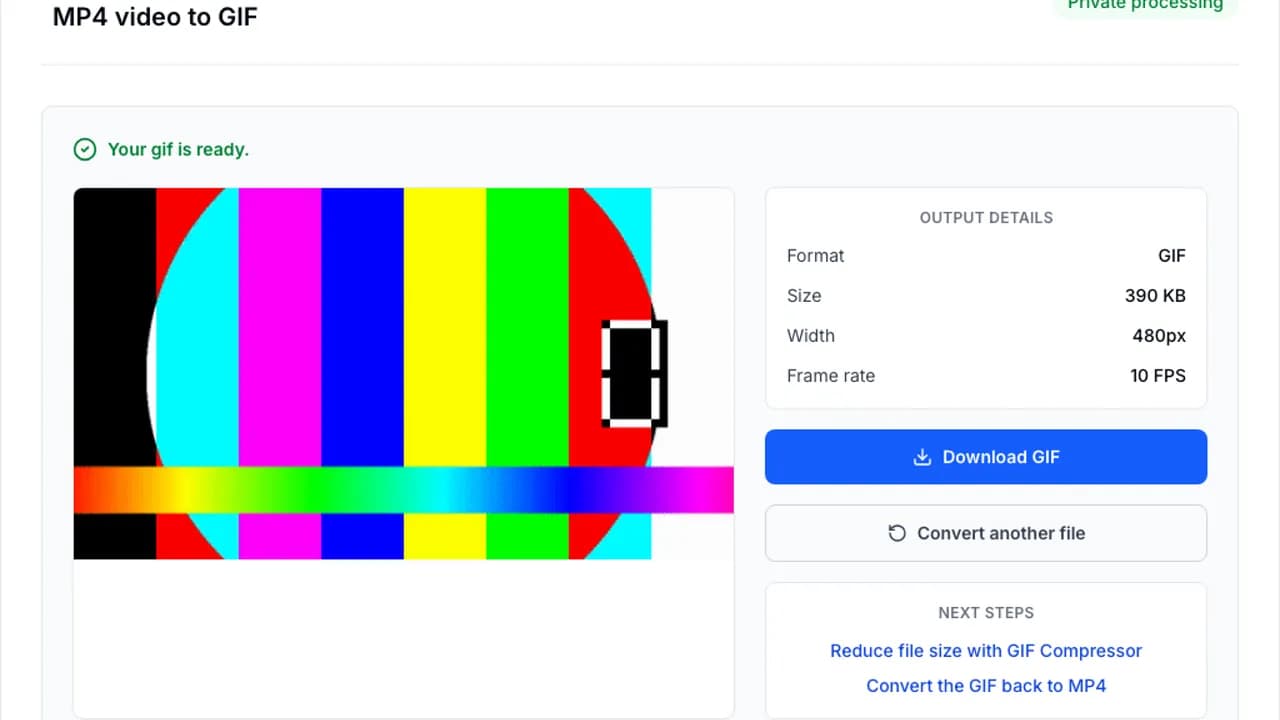
Task: Click the 'Frame rate' label
Action: 831,376
